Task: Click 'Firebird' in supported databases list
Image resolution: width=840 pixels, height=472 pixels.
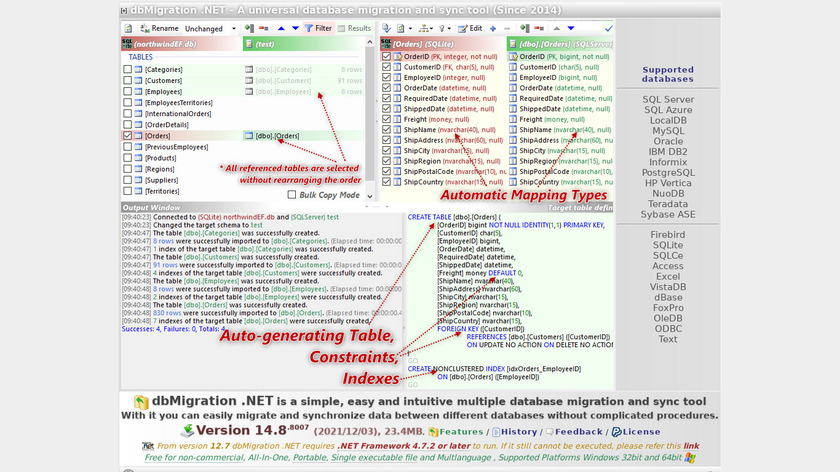Action: 668,235
